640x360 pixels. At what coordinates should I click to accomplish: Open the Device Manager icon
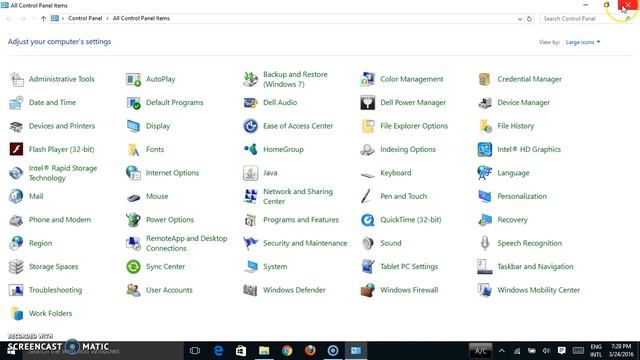coord(484,102)
